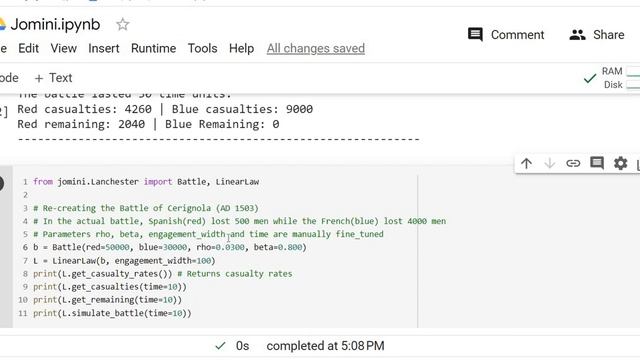640x360 pixels.
Task: Click the comment about Spanish and French losses
Action: (240, 221)
